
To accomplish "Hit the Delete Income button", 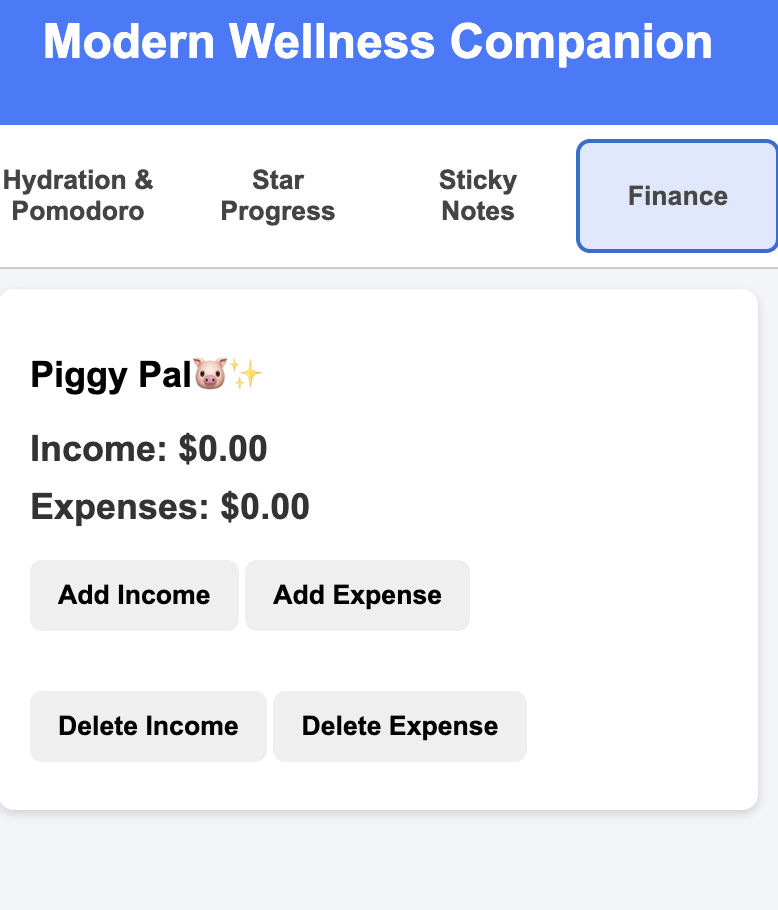I will pyautogui.click(x=148, y=726).
